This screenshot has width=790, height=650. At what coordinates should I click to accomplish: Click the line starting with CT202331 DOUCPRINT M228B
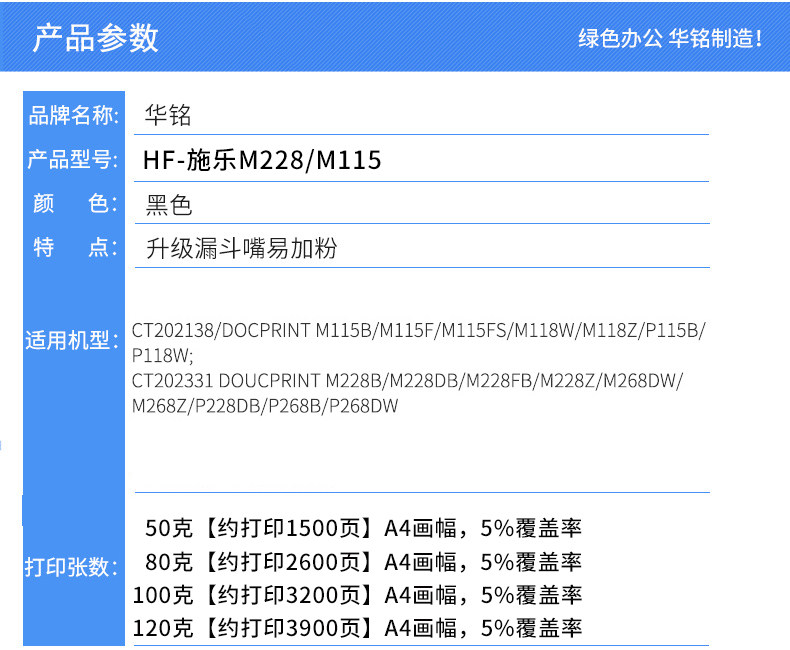408,381
